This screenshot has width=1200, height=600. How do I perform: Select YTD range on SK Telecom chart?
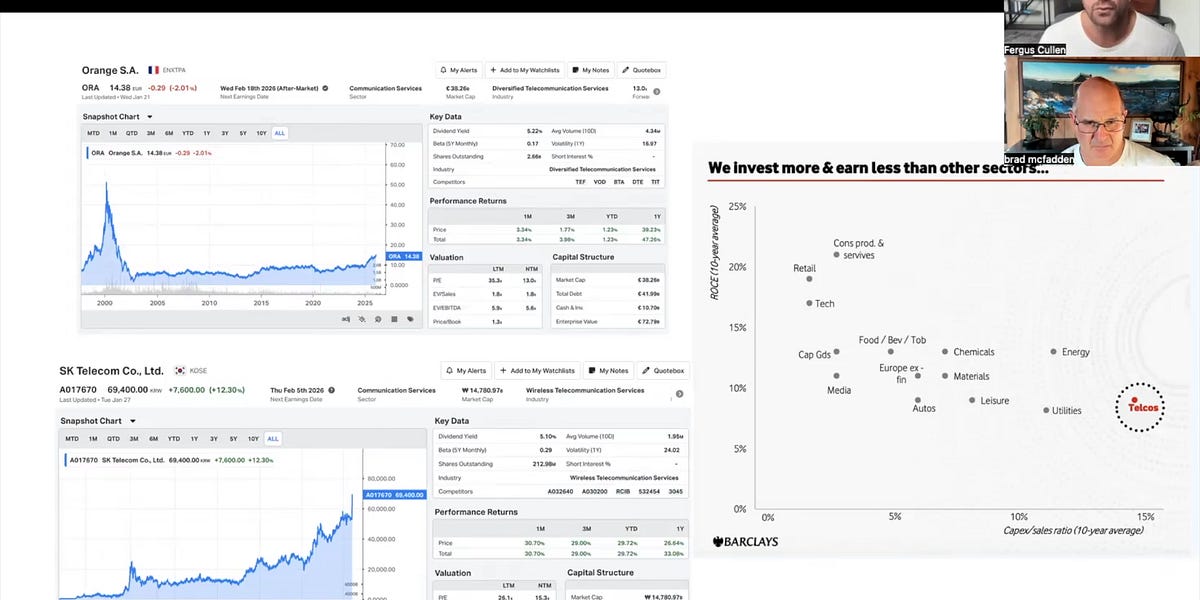click(173, 438)
